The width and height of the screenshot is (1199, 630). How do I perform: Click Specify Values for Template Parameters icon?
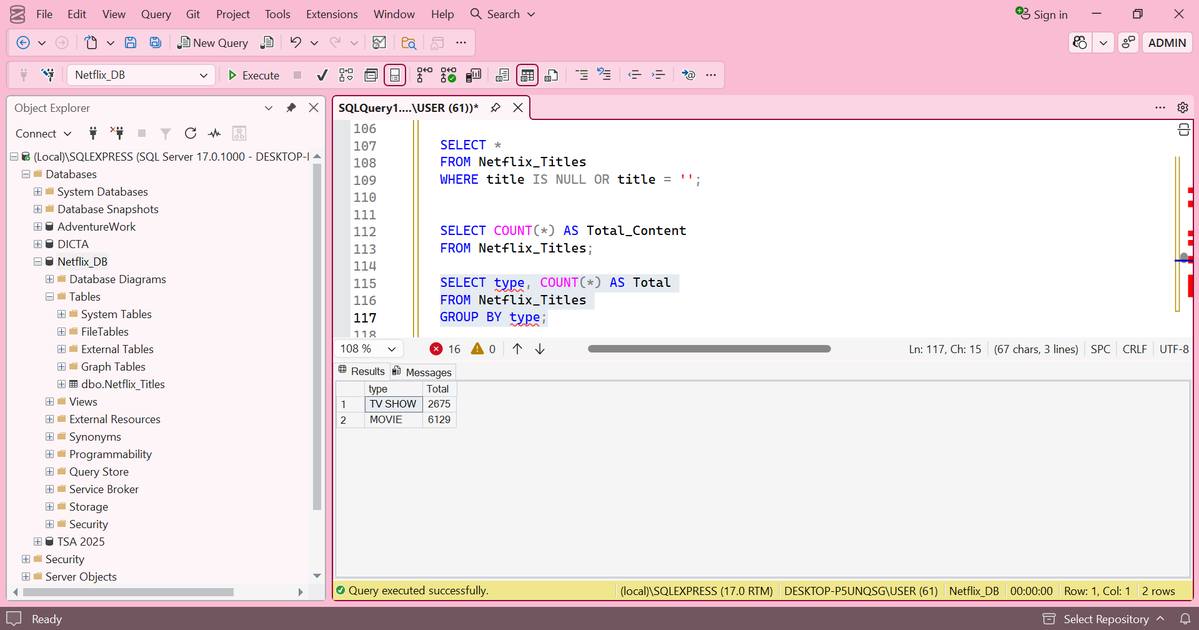click(x=688, y=75)
